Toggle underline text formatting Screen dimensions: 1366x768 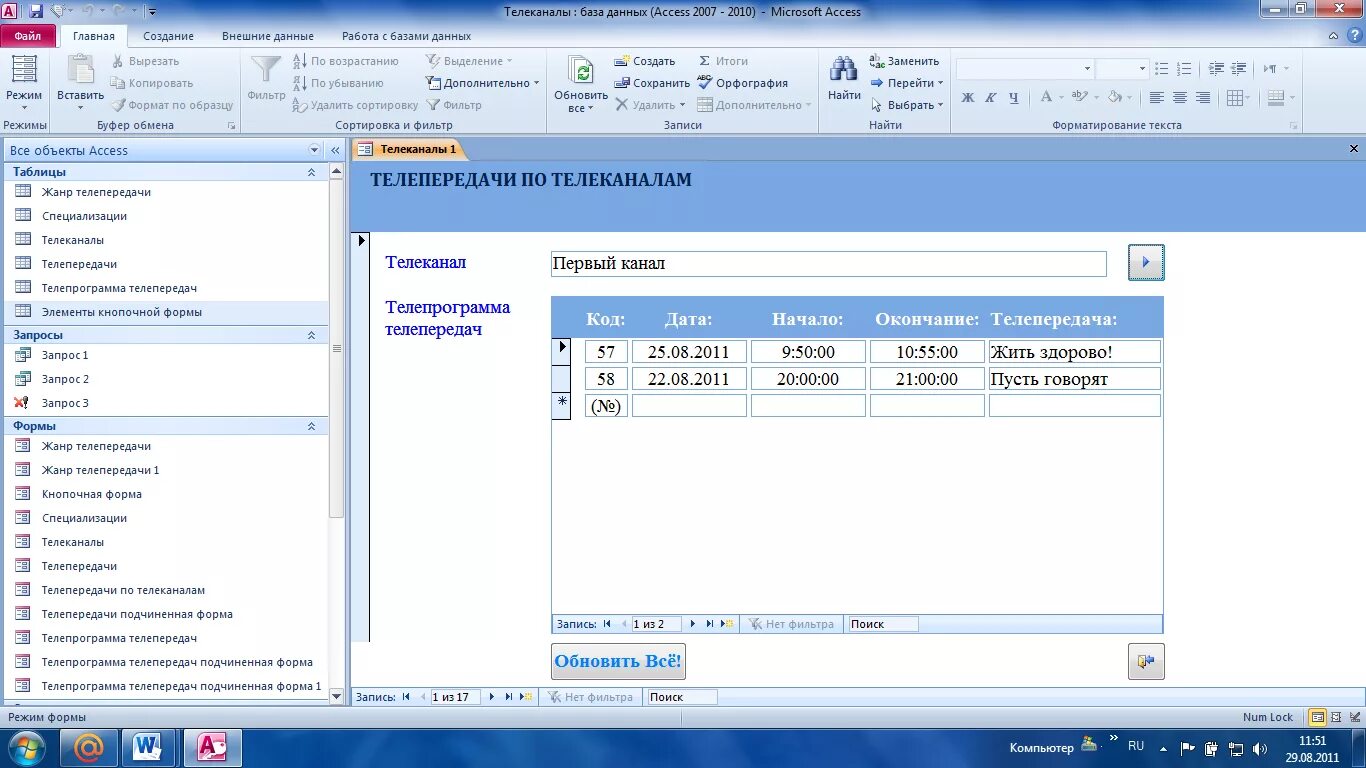(x=1014, y=98)
